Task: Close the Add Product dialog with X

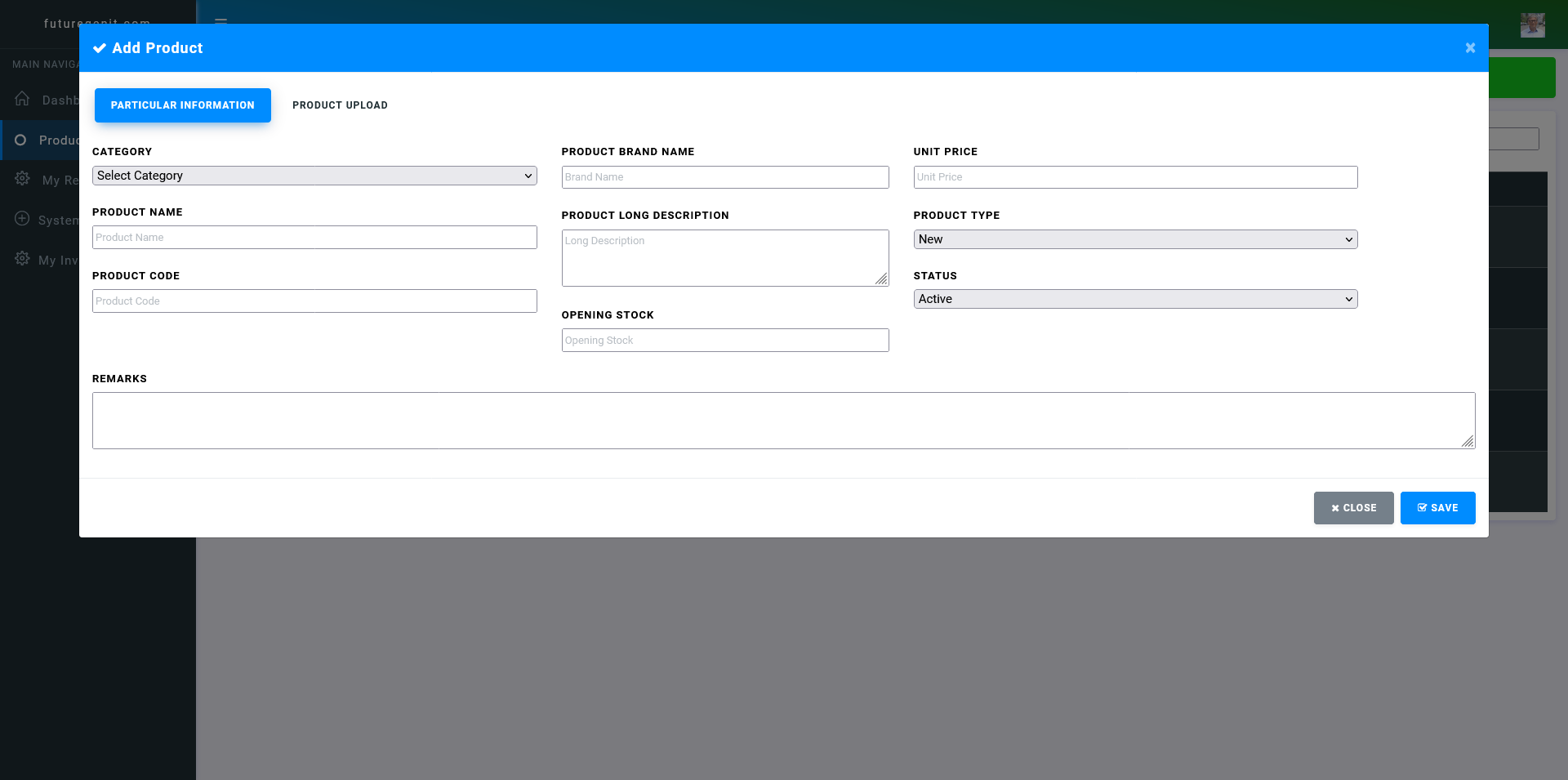Action: coord(1470,48)
